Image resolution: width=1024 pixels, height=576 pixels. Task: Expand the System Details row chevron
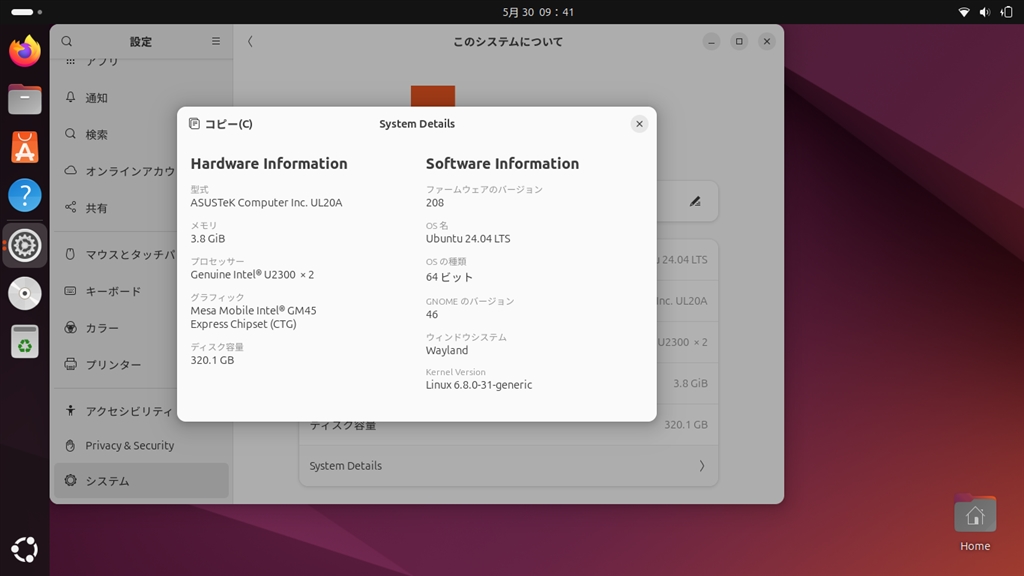coord(702,466)
